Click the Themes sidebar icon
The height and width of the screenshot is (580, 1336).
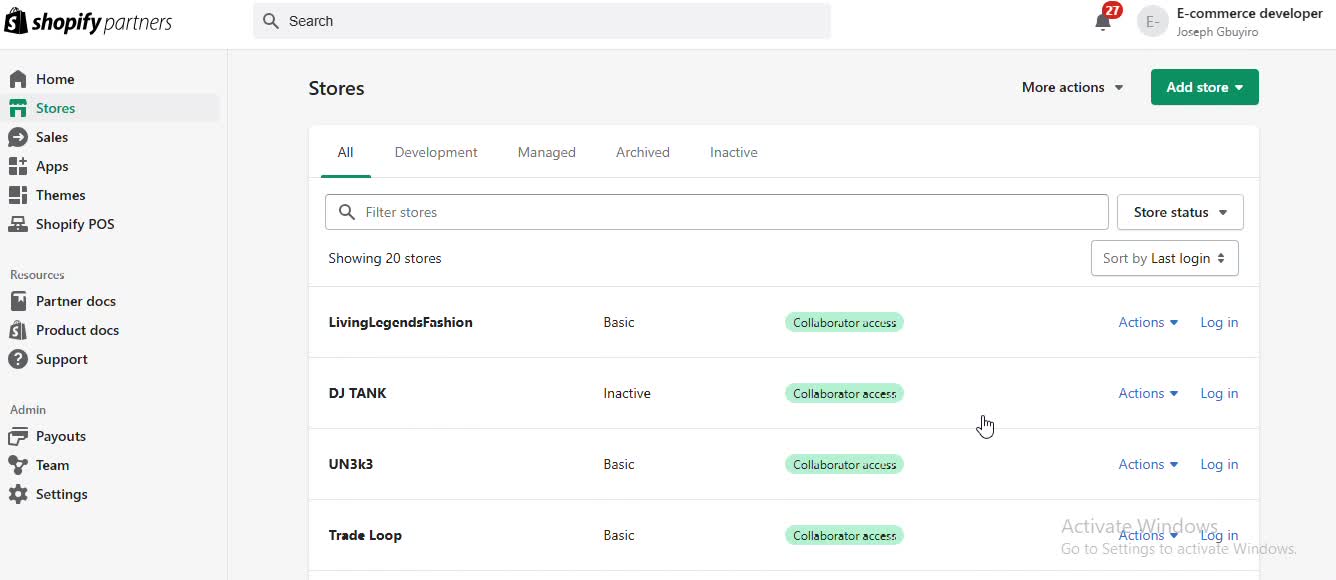click(x=18, y=195)
